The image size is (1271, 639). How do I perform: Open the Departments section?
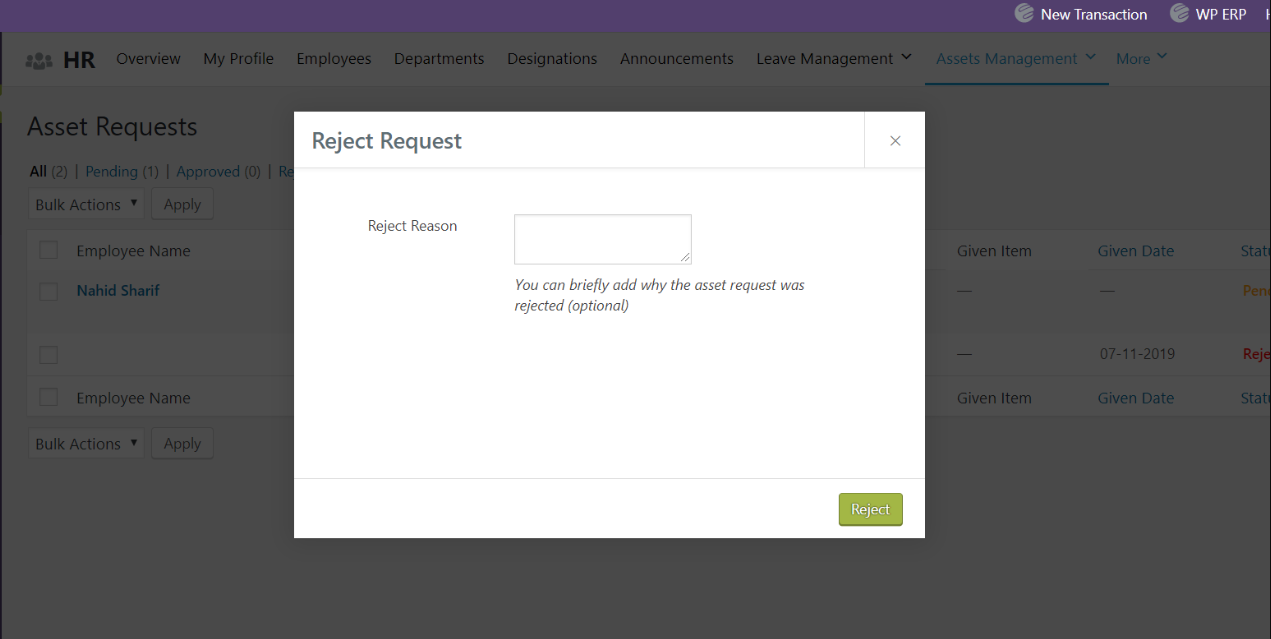(439, 58)
